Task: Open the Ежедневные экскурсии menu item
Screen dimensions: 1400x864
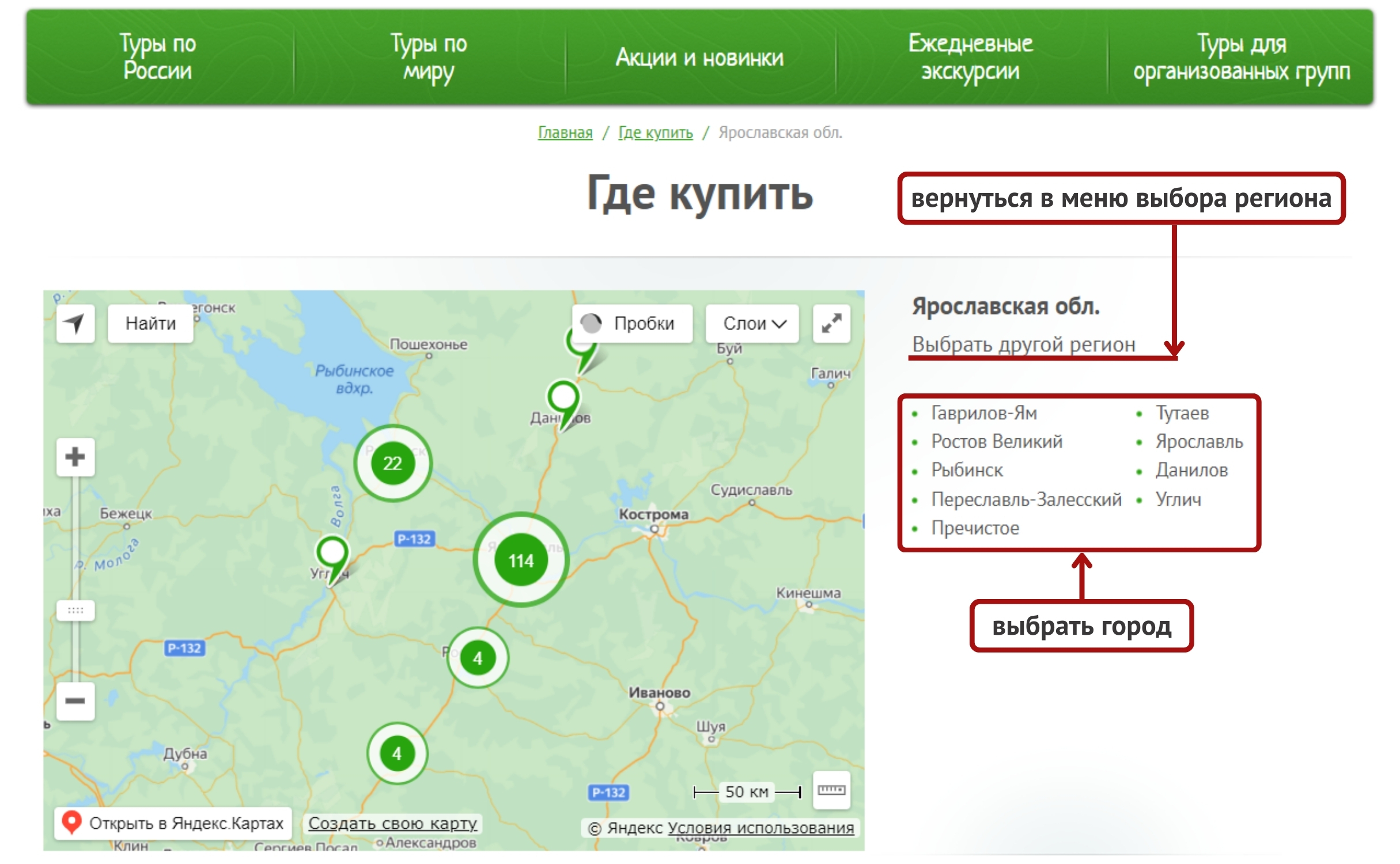Action: [x=970, y=57]
